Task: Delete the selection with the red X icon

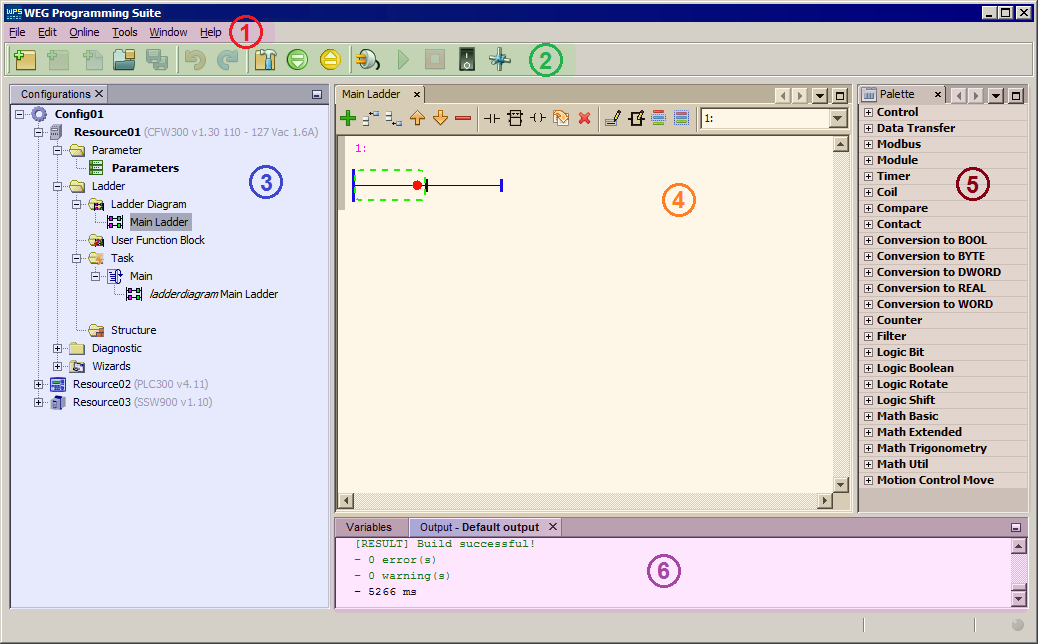Action: pos(584,117)
